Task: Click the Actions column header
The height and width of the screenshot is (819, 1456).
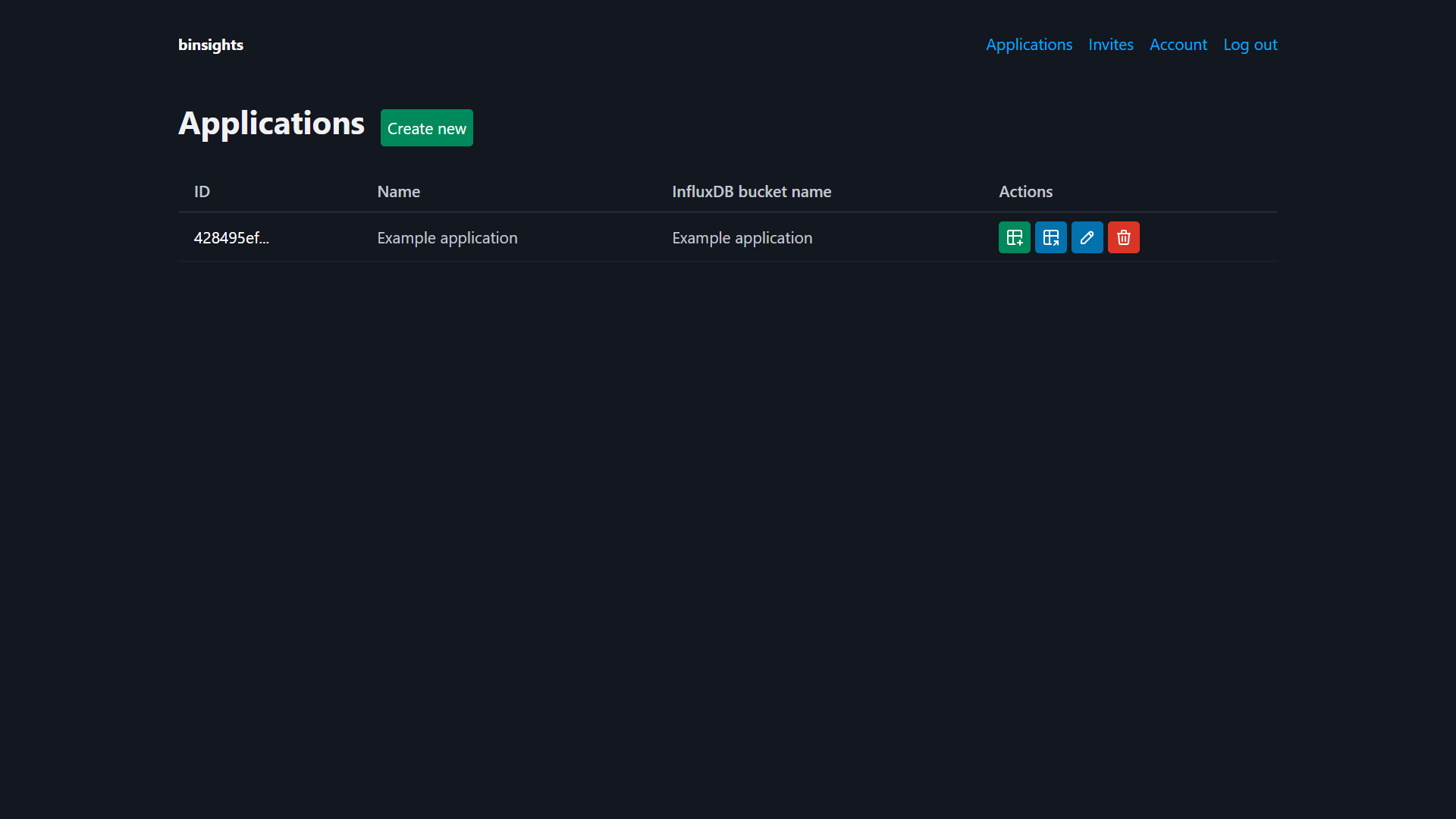Action: click(1025, 191)
